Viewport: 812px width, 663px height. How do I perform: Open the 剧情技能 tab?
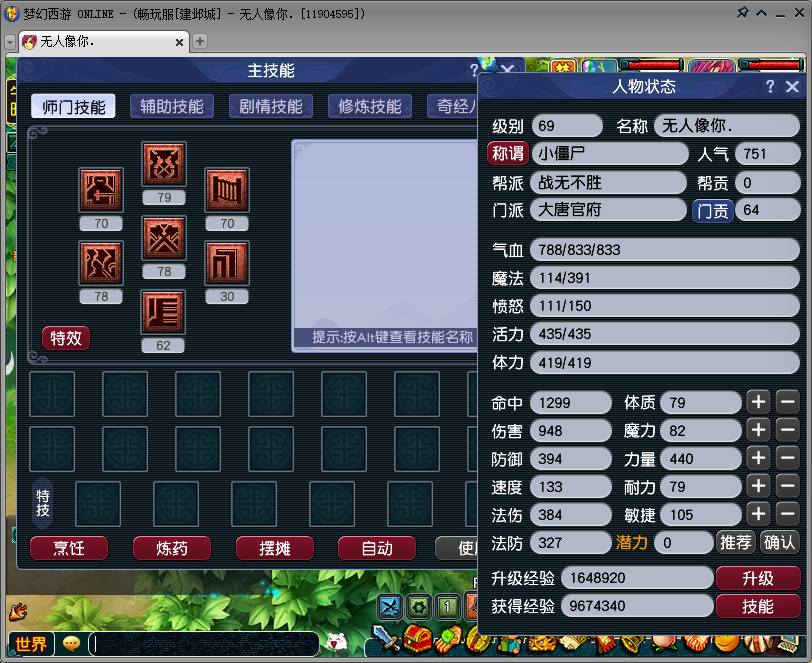[268, 106]
